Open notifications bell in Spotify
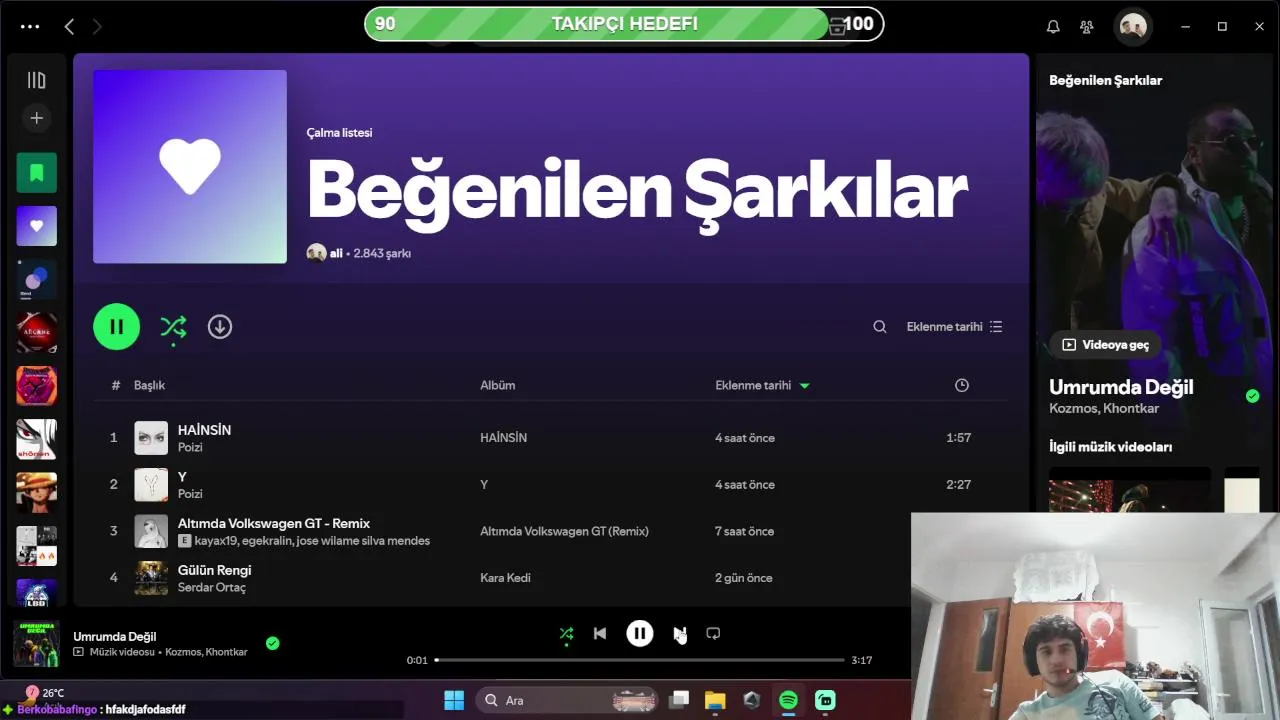Image resolution: width=1280 pixels, height=720 pixels. tap(1053, 27)
